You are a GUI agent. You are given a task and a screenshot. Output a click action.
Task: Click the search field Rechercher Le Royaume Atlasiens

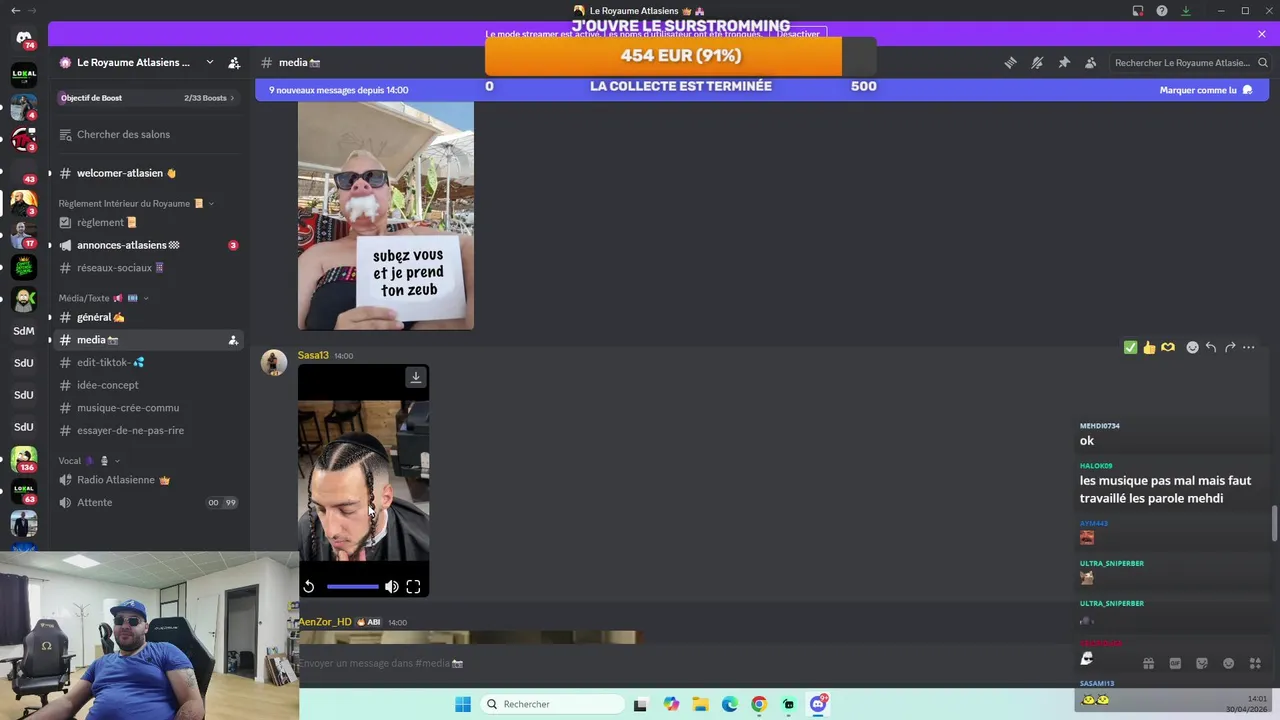1189,62
